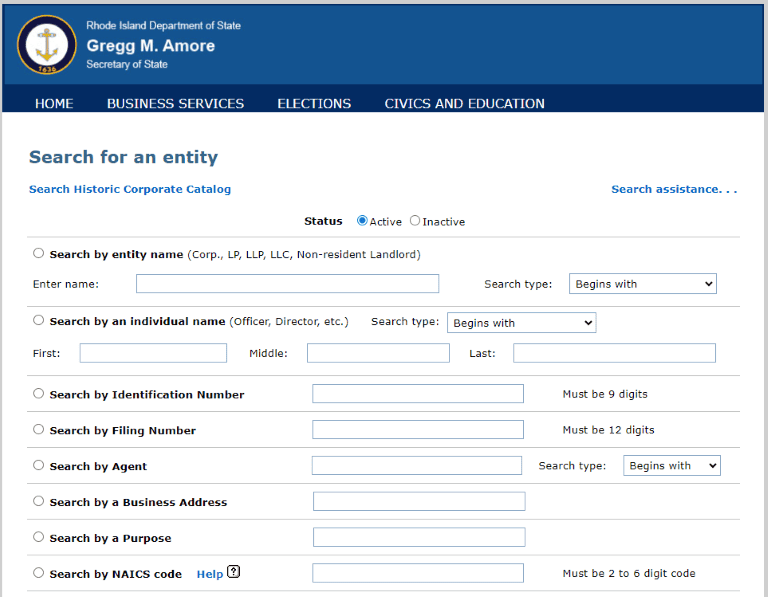The width and height of the screenshot is (768, 597).
Task: Click the Enter name text field
Action: [x=287, y=284]
